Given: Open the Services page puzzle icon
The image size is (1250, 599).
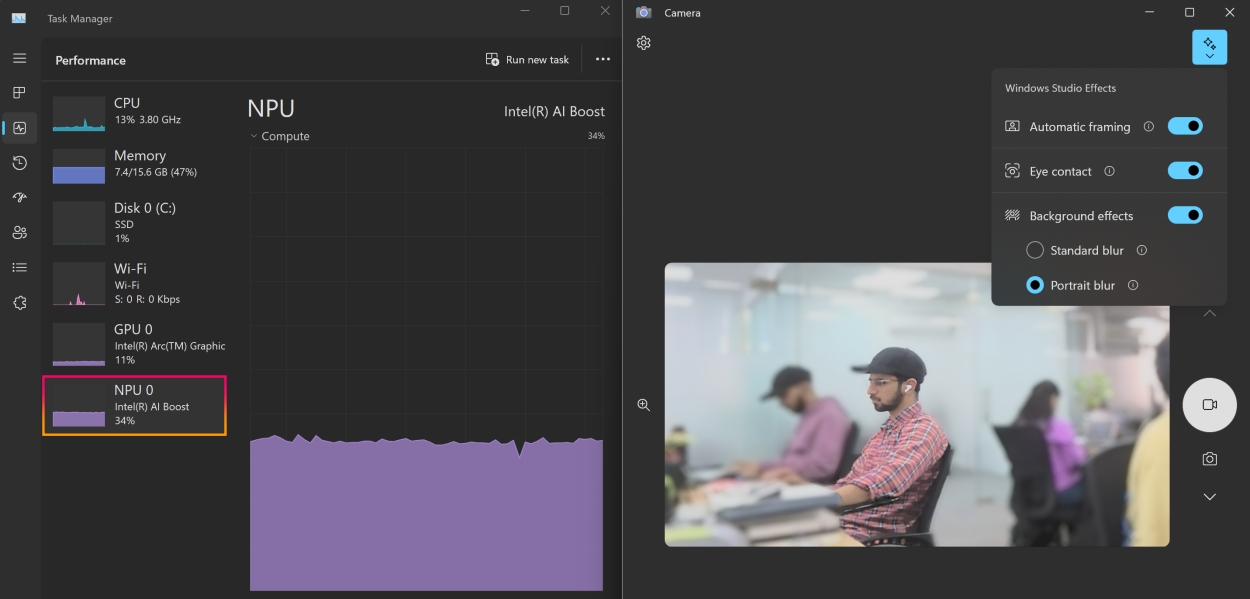Looking at the screenshot, I should coord(19,303).
